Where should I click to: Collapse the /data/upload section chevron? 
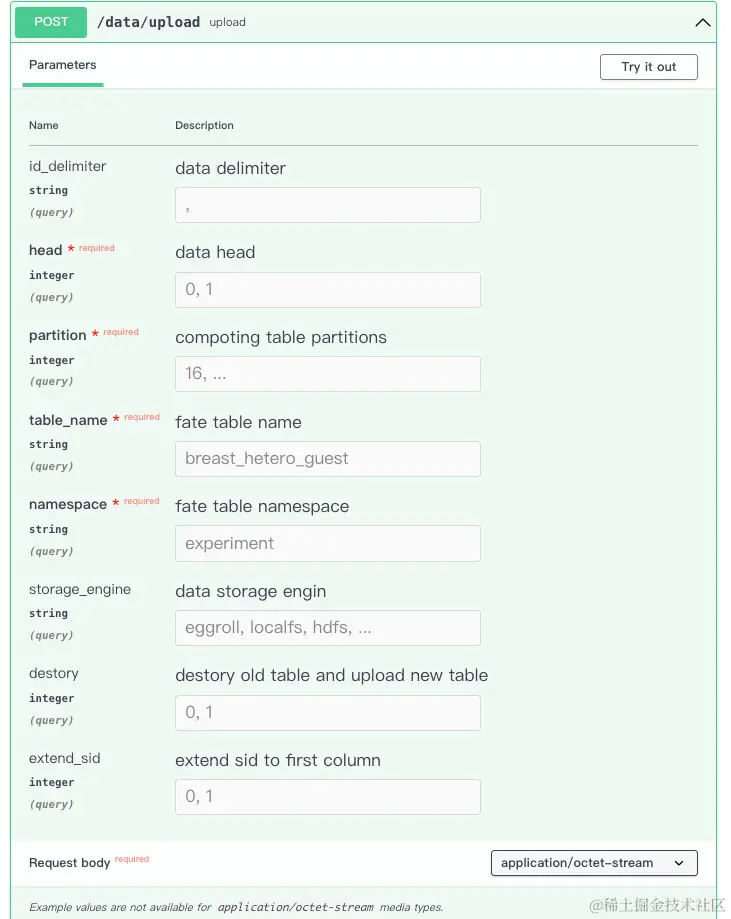coord(702,23)
